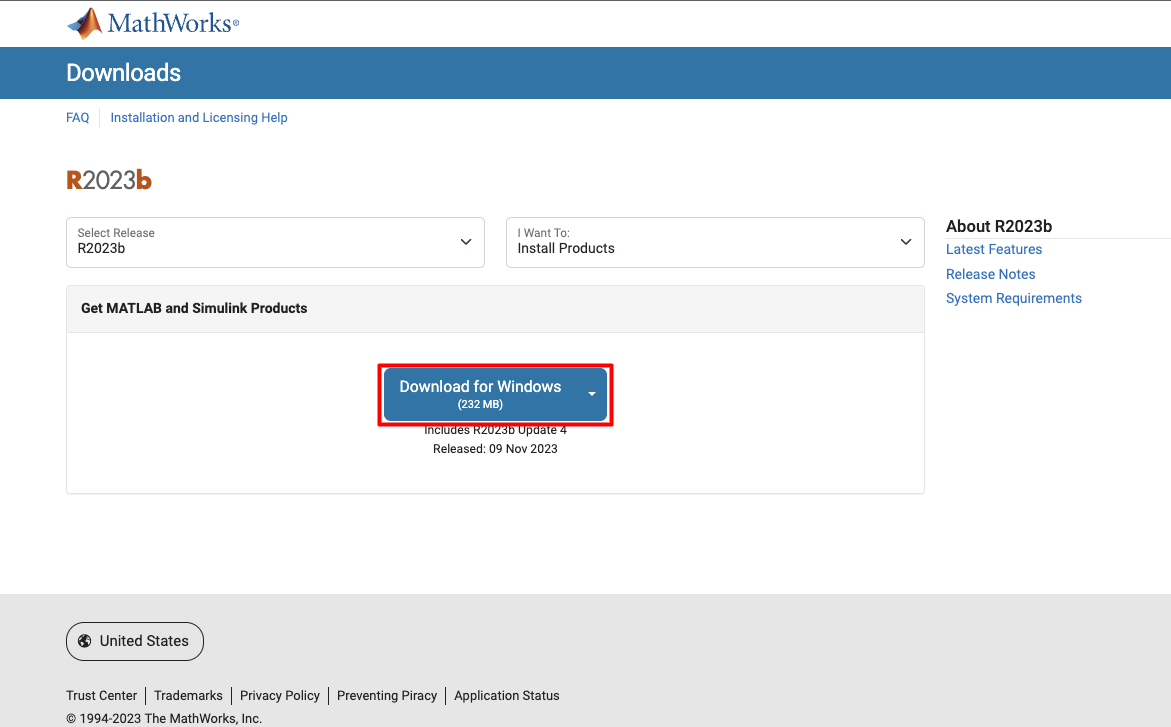Open Release Notes link
The image size is (1171, 727).
(990, 274)
